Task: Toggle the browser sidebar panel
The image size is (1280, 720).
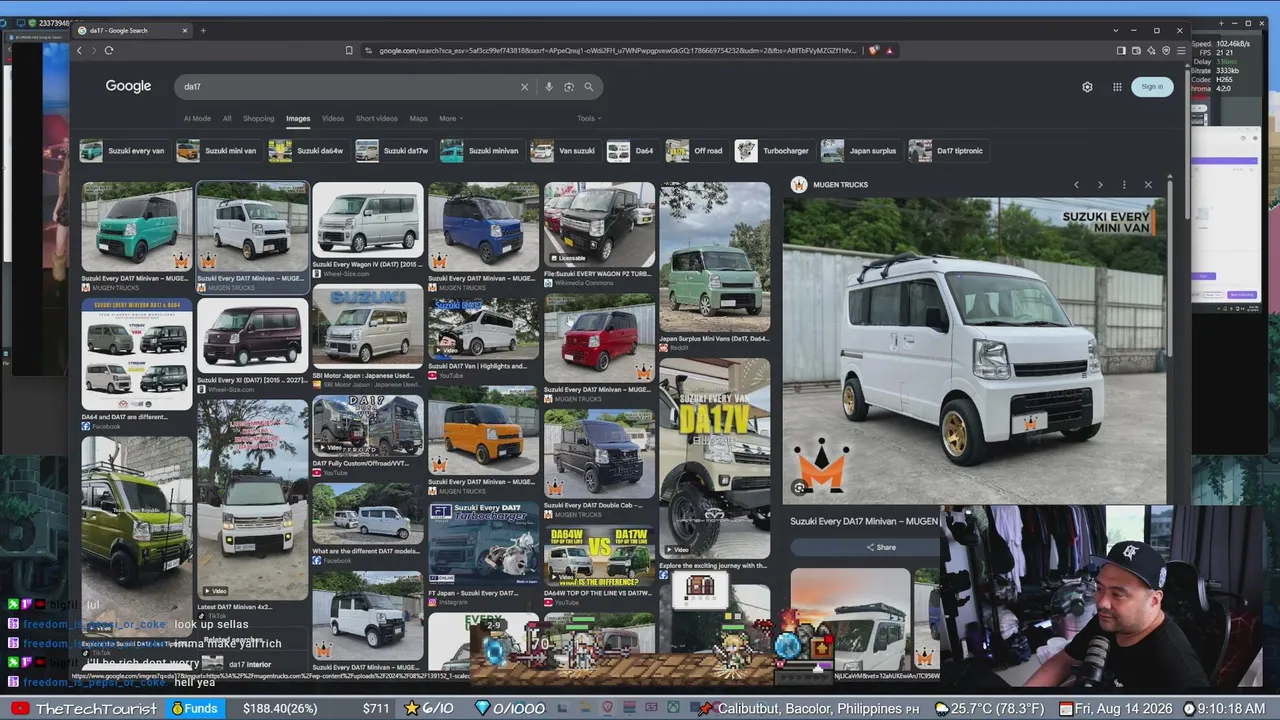Action: (x=1121, y=50)
